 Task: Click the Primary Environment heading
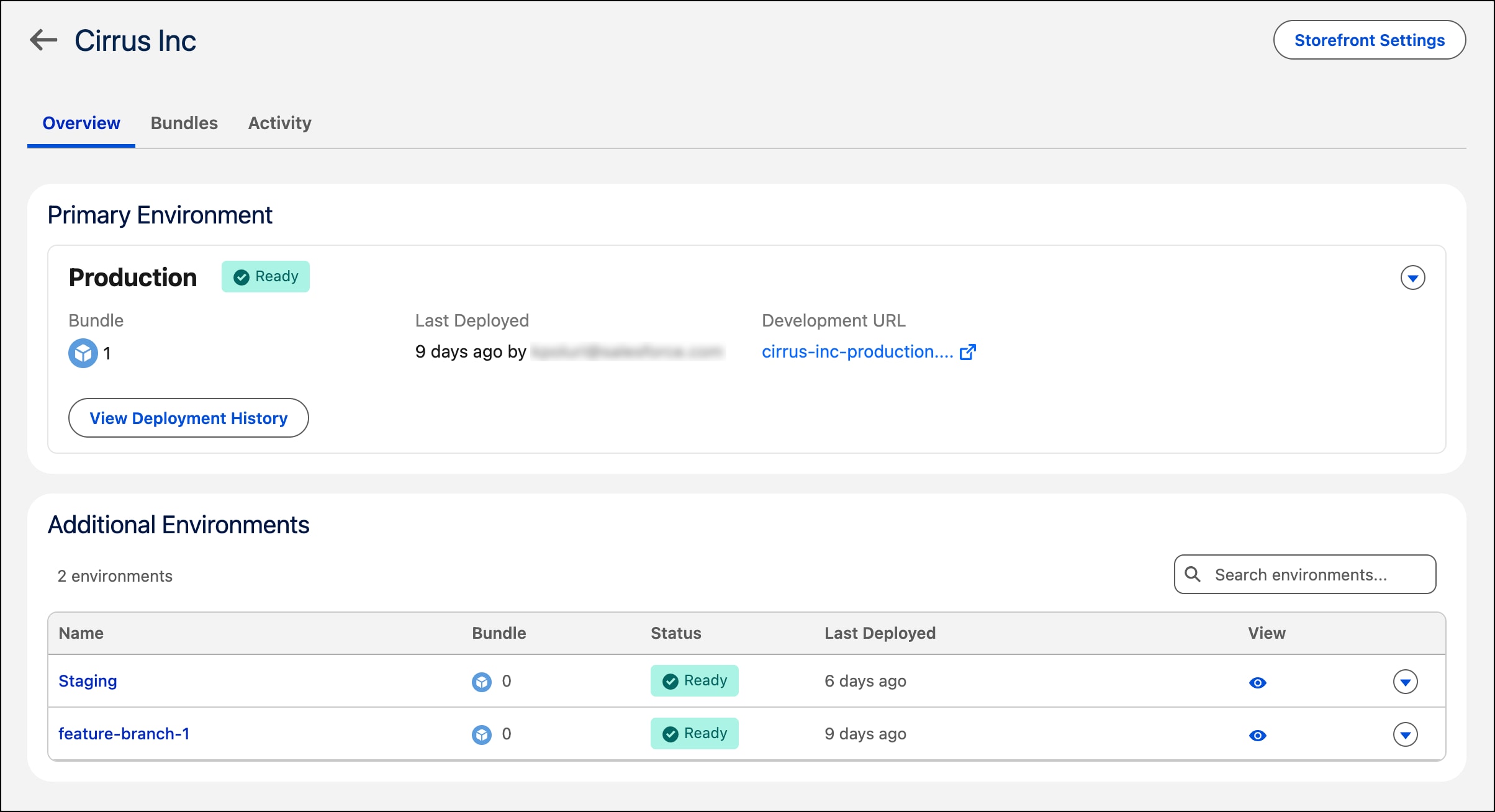(x=160, y=215)
